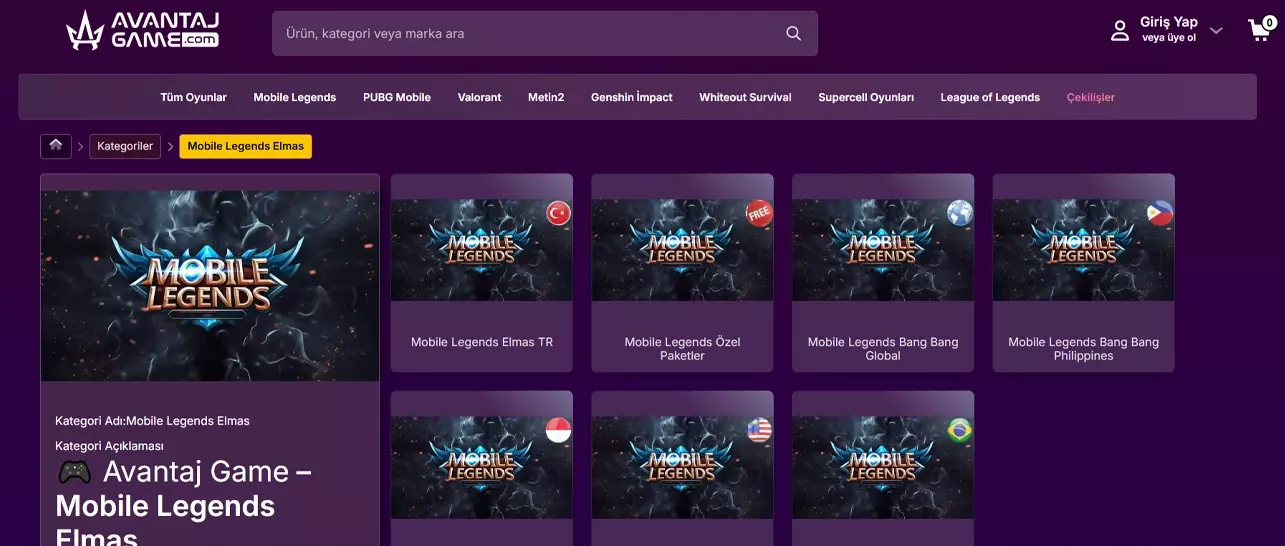This screenshot has height=546, width=1285.
Task: Click Kategoriler breadcrumb
Action: click(125, 146)
